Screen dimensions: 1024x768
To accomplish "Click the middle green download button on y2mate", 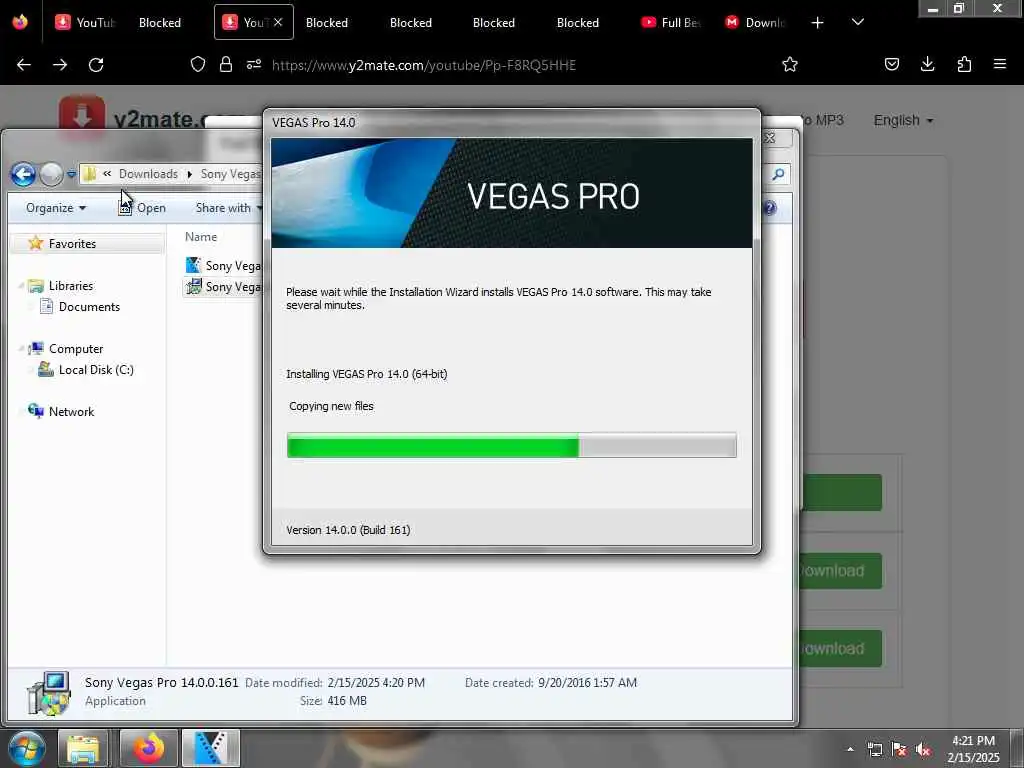I will click(841, 571).
